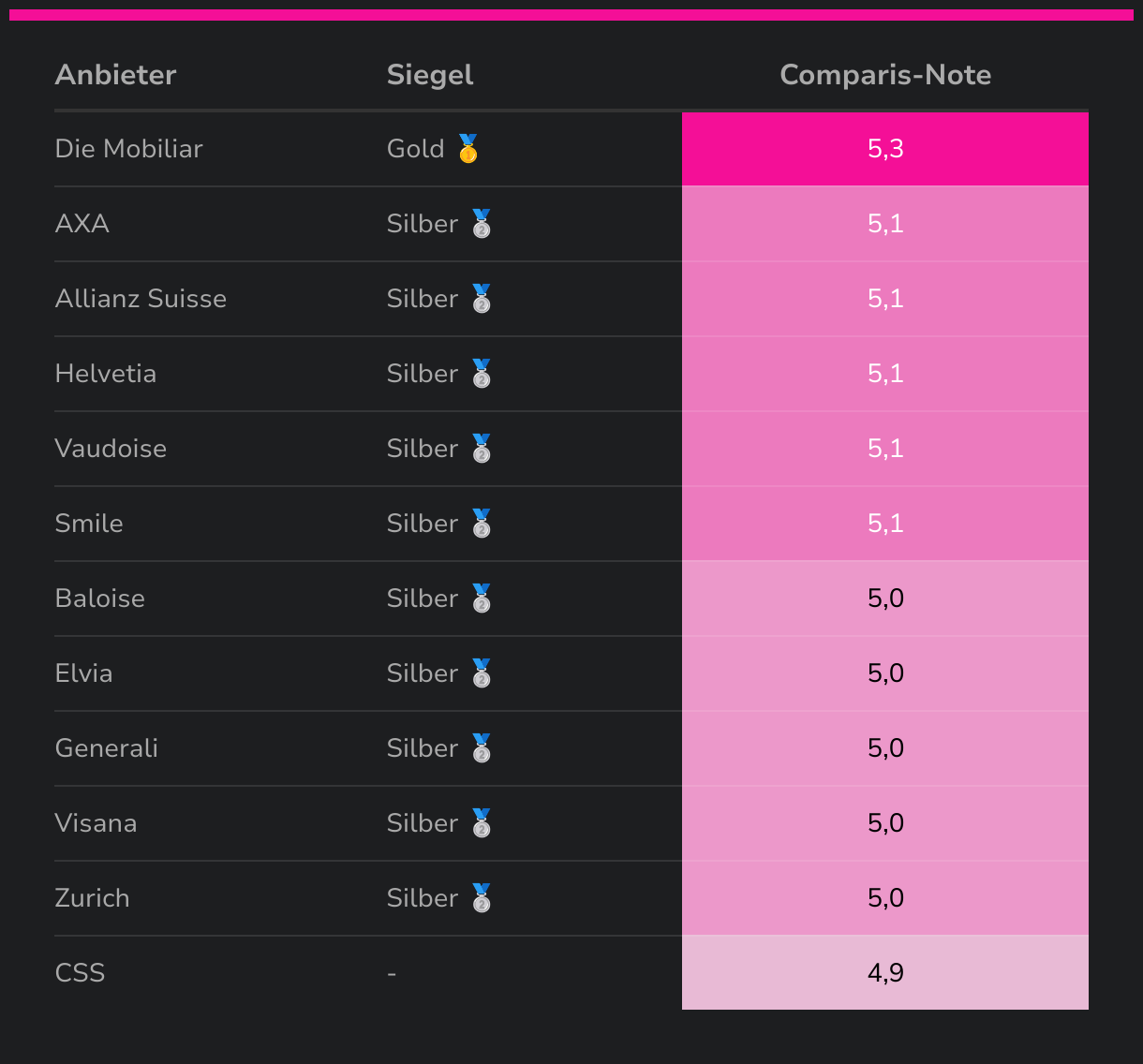Click the Siegel column header
The width and height of the screenshot is (1143, 1064).
point(430,75)
